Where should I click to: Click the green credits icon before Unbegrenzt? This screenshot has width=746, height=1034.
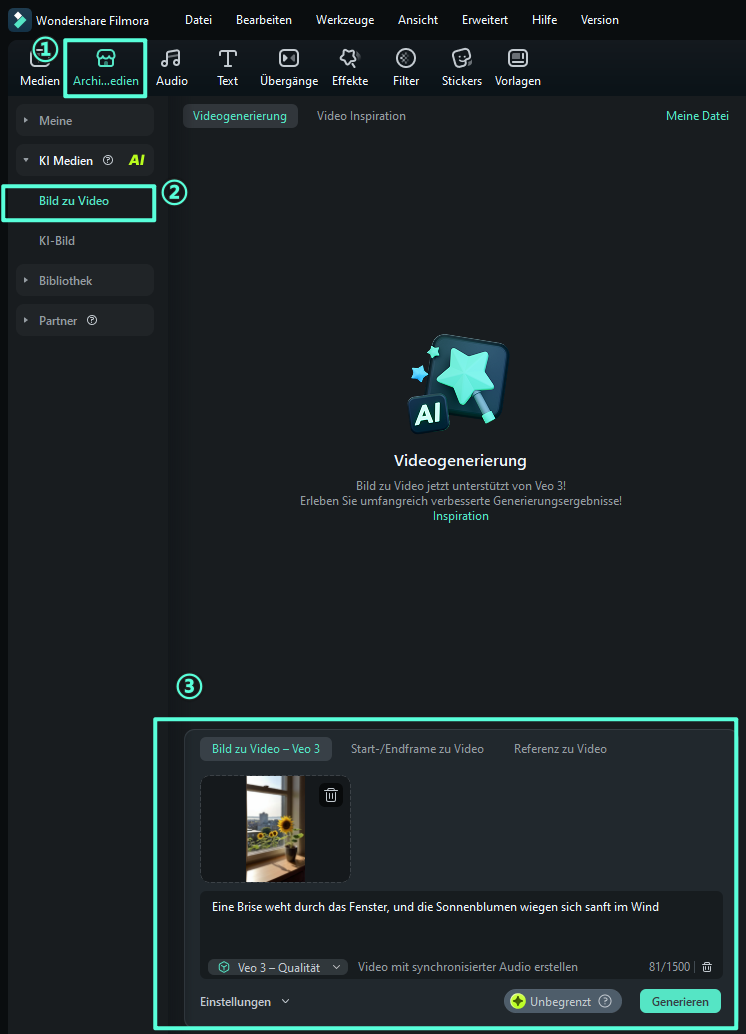click(x=518, y=1001)
